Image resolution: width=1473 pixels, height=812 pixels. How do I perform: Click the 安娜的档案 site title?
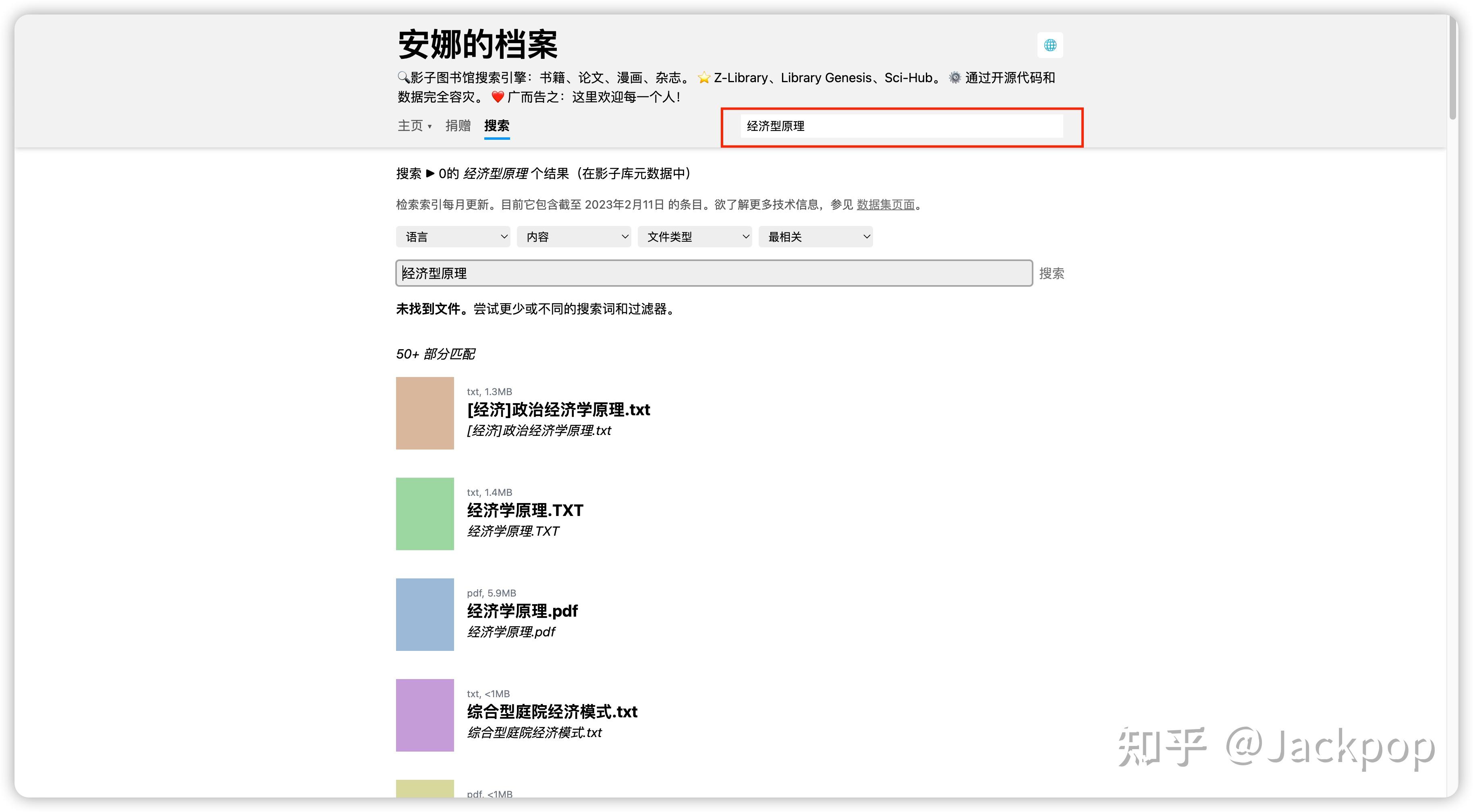478,46
